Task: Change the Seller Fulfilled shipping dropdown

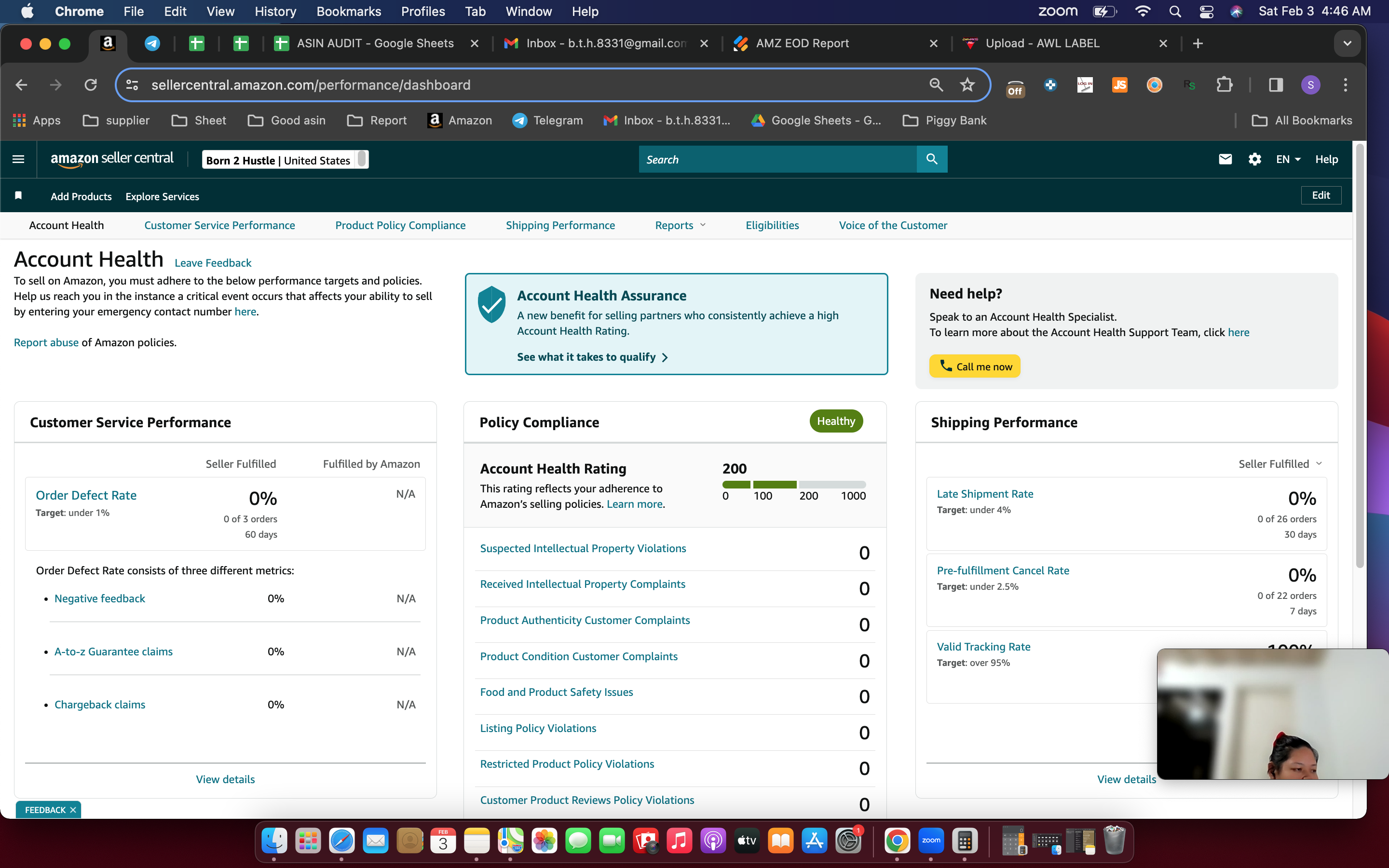Action: (x=1280, y=464)
